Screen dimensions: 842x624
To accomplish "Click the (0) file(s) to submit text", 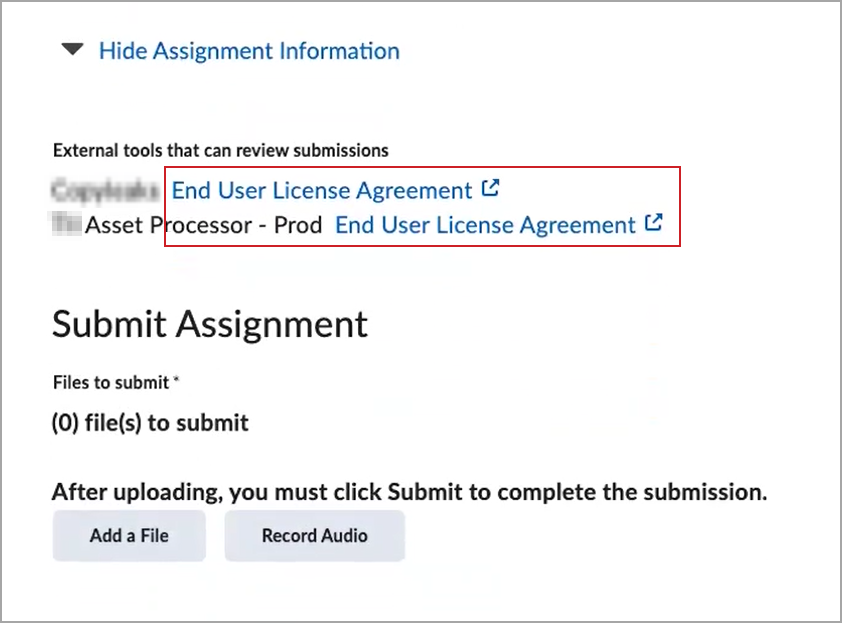I will (x=150, y=423).
